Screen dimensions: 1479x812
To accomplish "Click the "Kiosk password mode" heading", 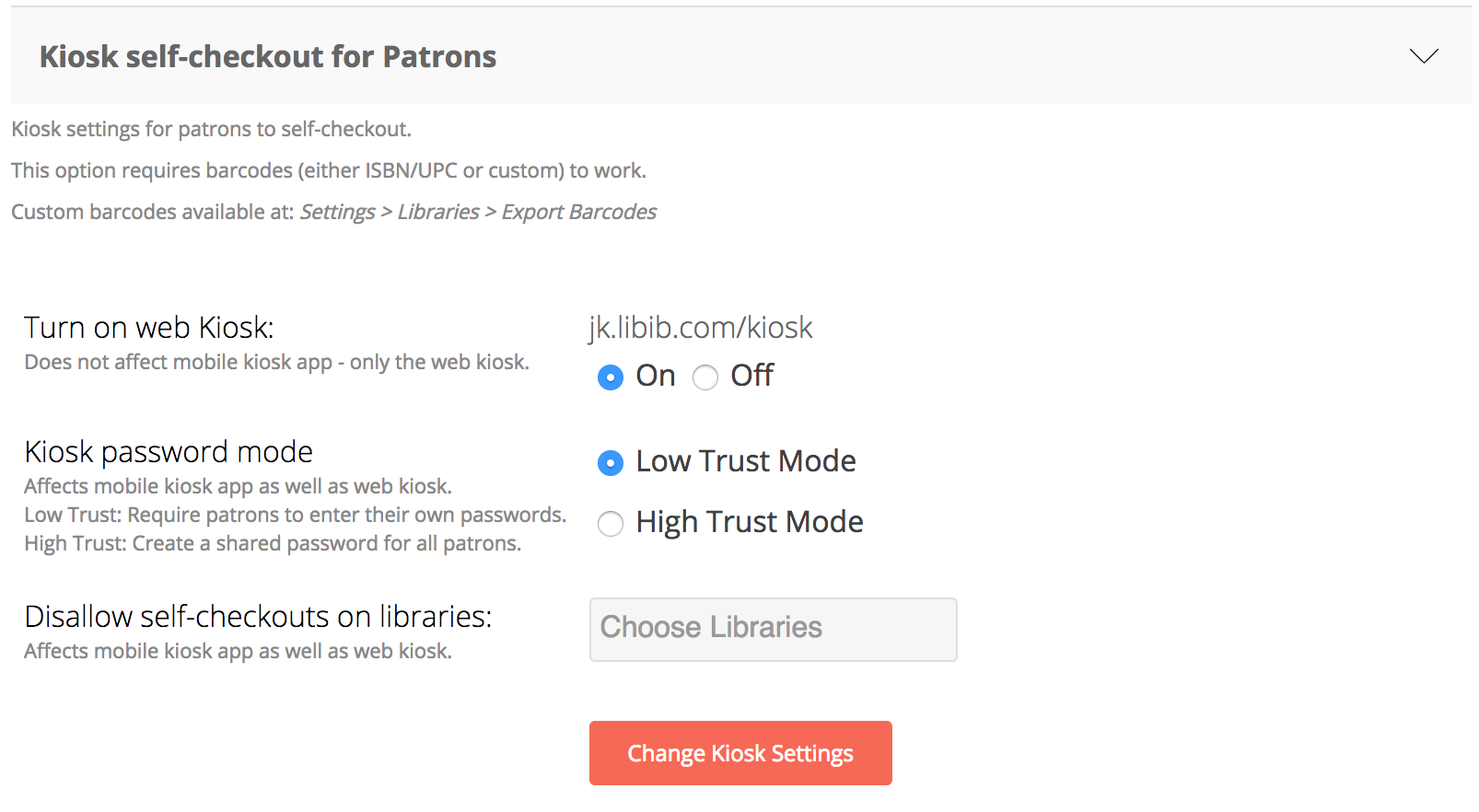I will pyautogui.click(x=169, y=452).
